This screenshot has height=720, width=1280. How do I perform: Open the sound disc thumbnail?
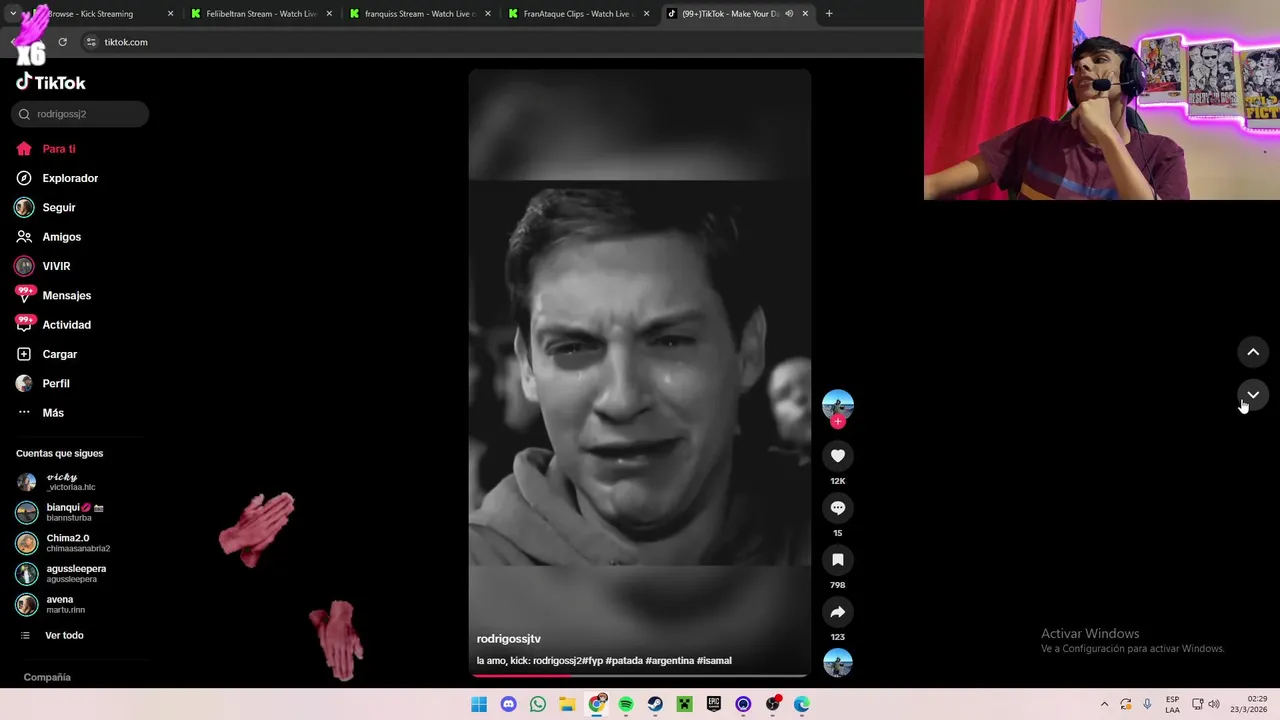(x=838, y=663)
